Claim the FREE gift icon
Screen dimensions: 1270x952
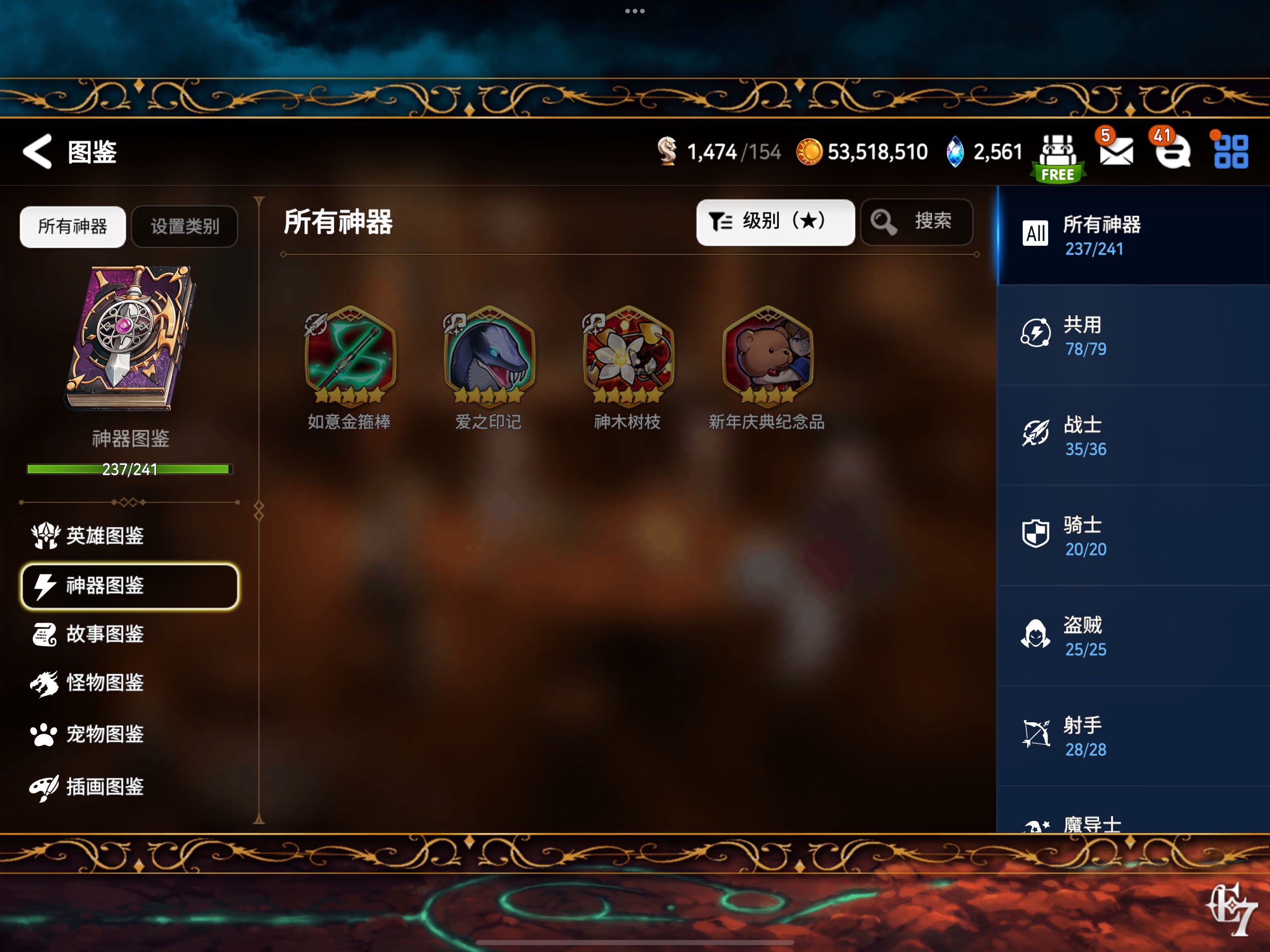[x=1058, y=158]
